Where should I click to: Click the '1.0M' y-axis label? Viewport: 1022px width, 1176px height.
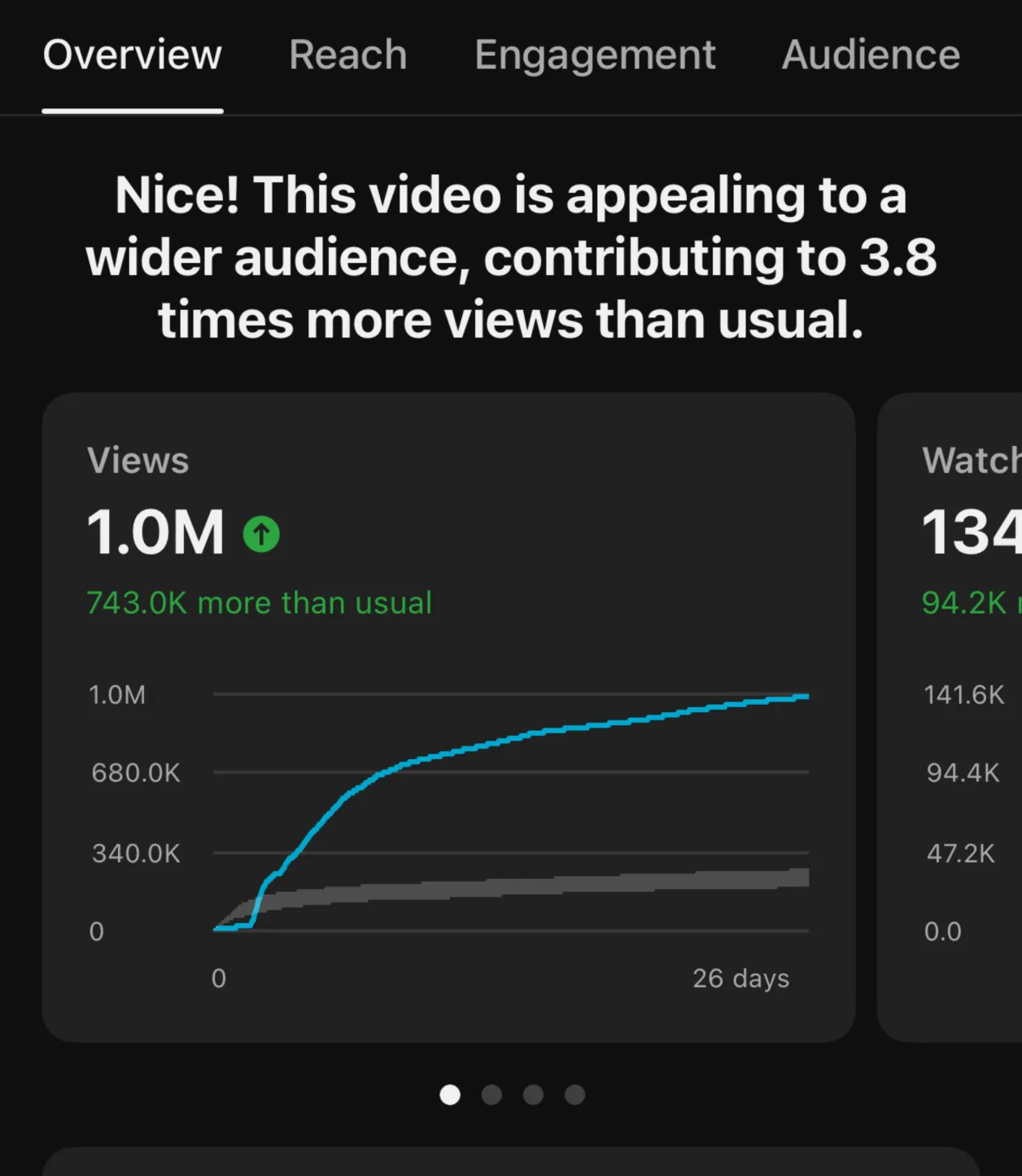click(x=117, y=695)
